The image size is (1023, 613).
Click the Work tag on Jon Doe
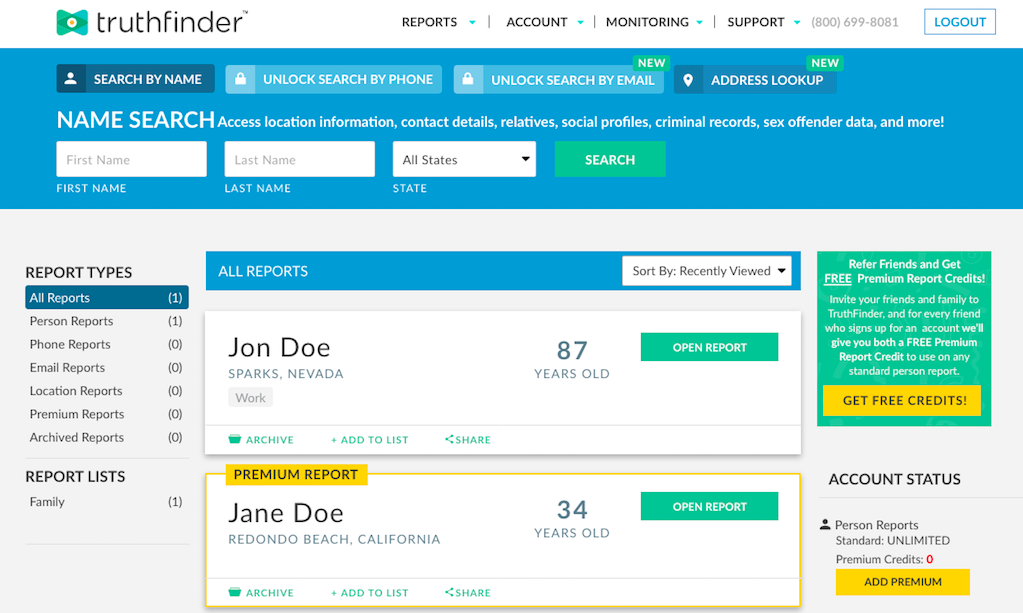pyautogui.click(x=251, y=397)
